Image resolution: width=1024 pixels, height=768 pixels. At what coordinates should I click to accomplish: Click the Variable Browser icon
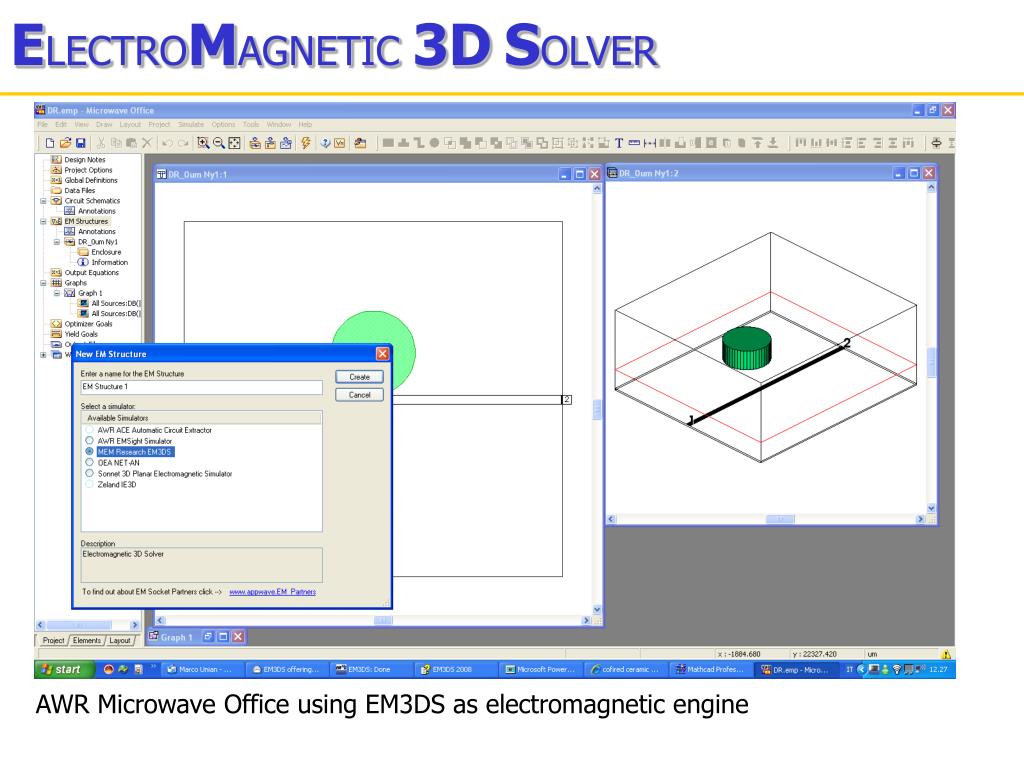pyautogui.click(x=340, y=143)
